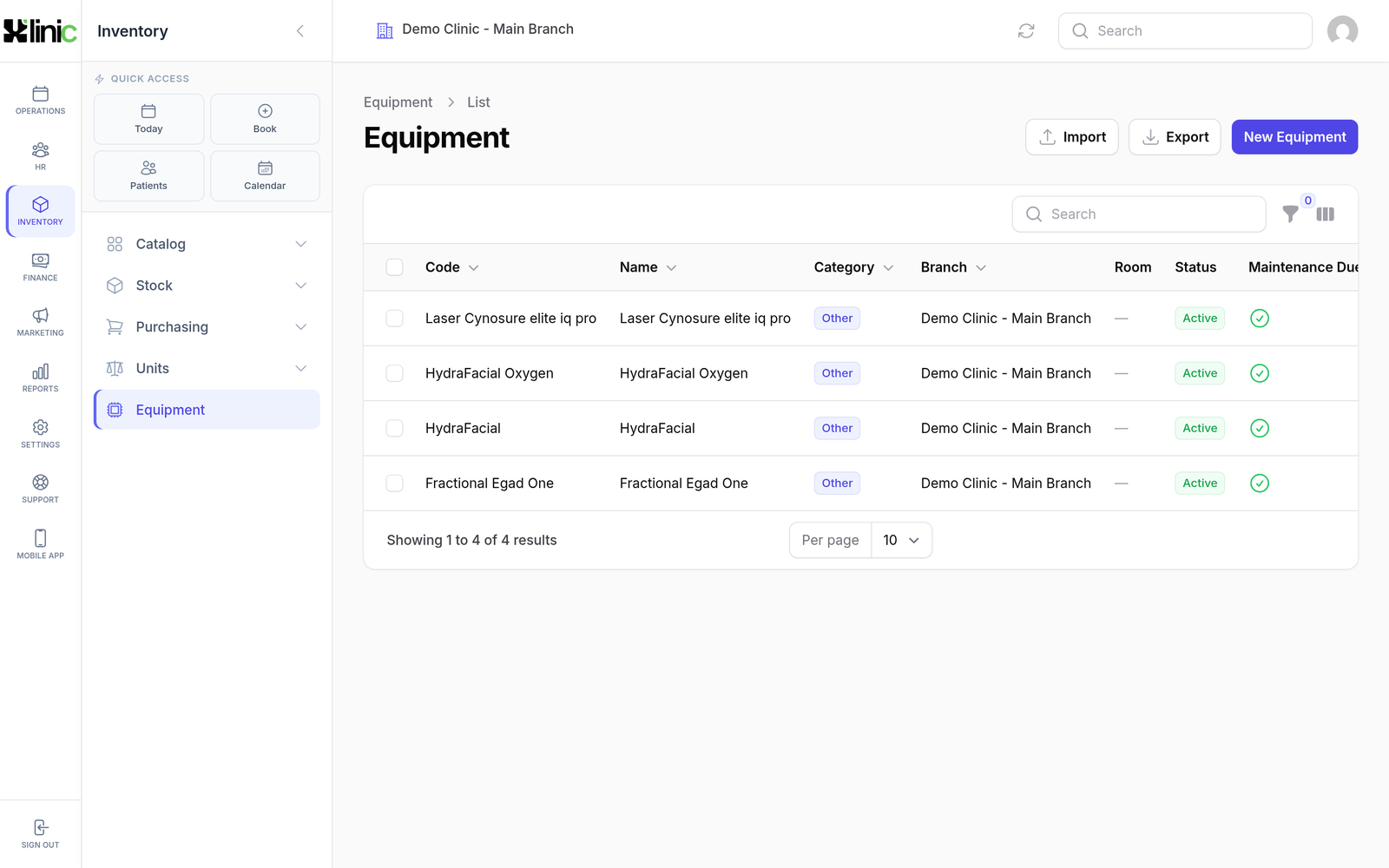1389x868 pixels.
Task: Check the Fractional Egad One row checkbox
Action: click(394, 483)
